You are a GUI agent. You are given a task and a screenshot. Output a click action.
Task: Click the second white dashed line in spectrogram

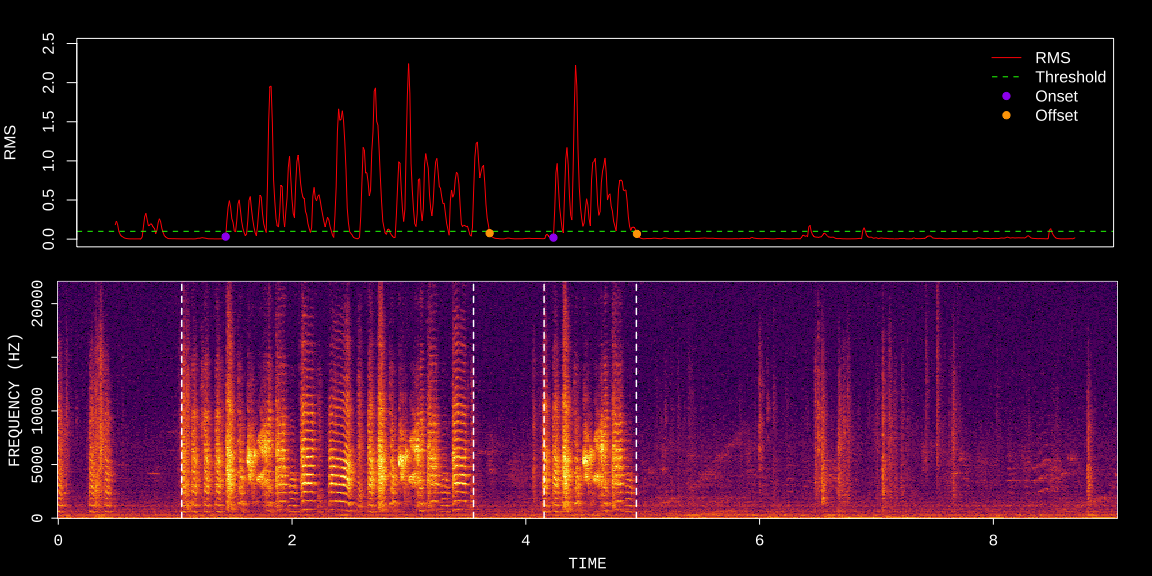point(473,400)
